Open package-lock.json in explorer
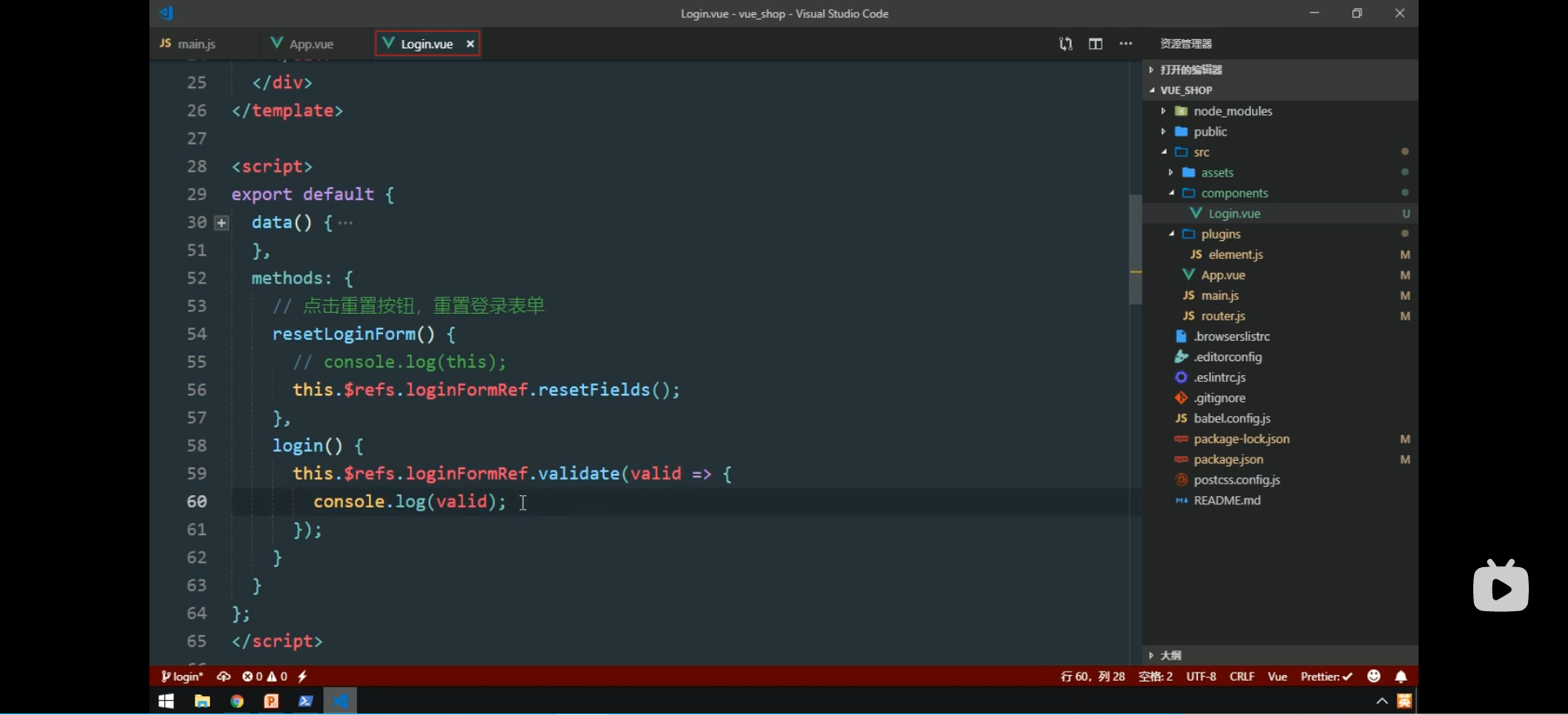This screenshot has height=715, width=1568. click(1280, 439)
